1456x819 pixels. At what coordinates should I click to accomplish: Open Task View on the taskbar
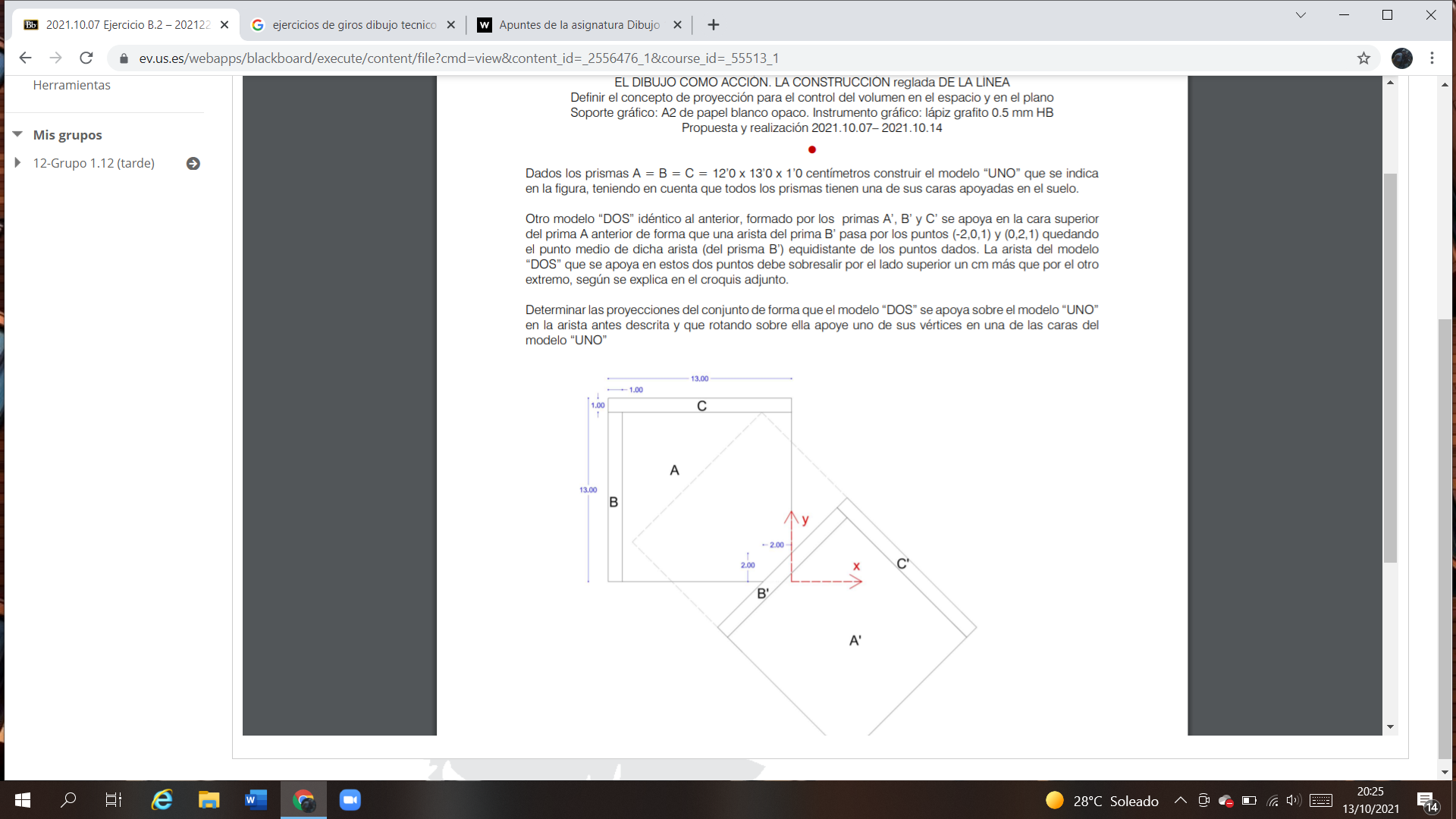click(x=114, y=800)
